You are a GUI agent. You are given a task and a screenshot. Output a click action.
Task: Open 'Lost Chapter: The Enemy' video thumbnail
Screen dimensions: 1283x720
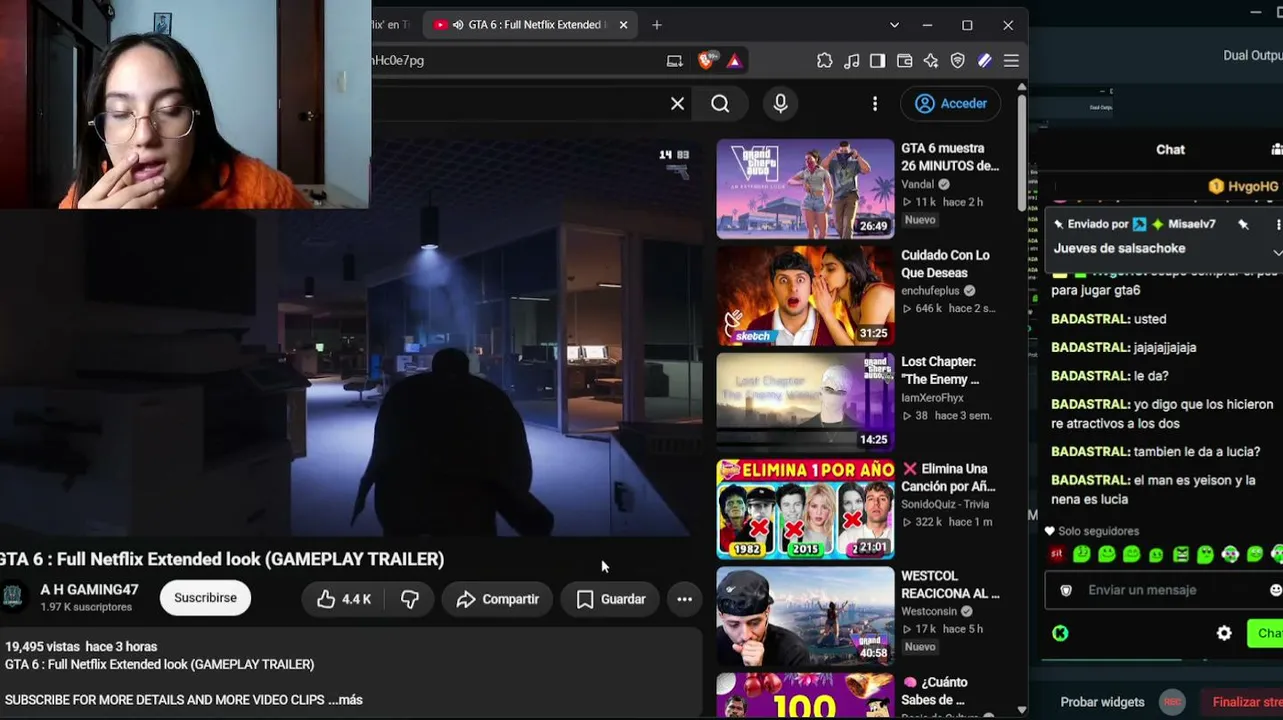click(x=805, y=402)
